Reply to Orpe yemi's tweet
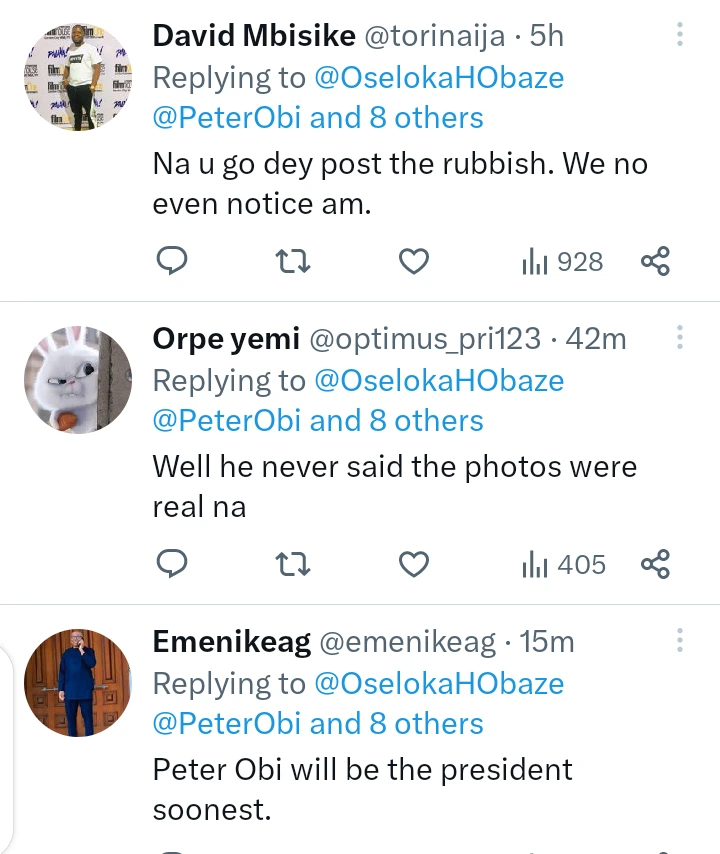The width and height of the screenshot is (720, 854). click(173, 565)
